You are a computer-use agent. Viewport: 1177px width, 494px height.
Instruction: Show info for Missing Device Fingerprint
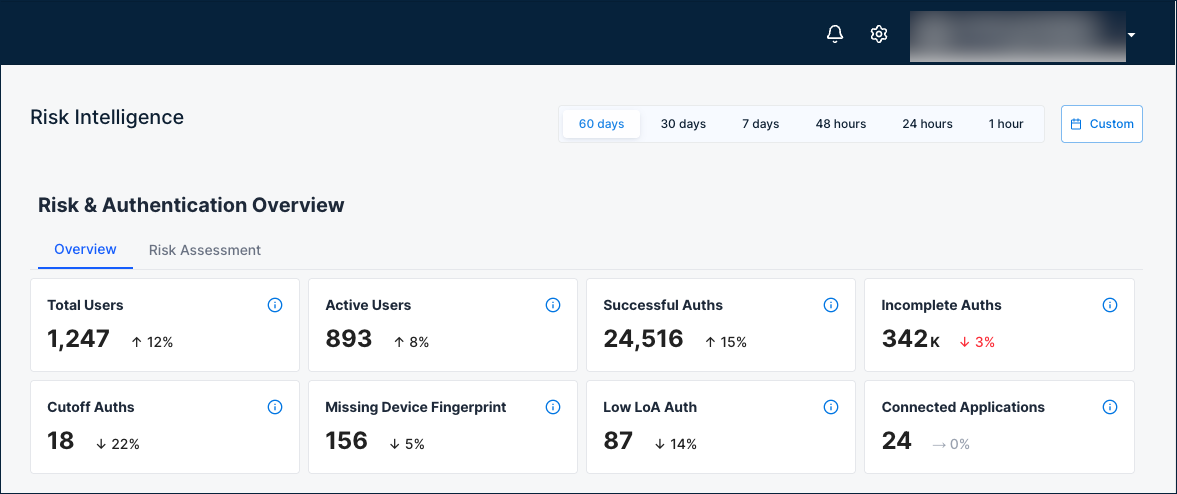coord(553,407)
